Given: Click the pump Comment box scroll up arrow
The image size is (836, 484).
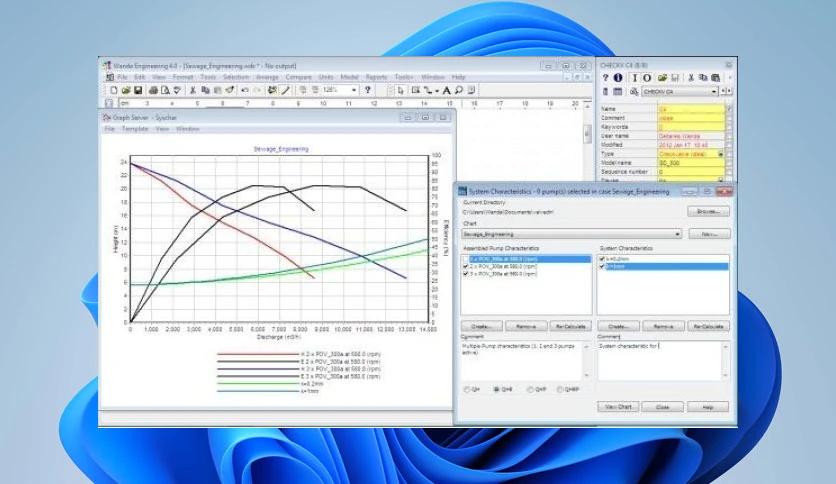Looking at the screenshot, I should pos(586,347).
